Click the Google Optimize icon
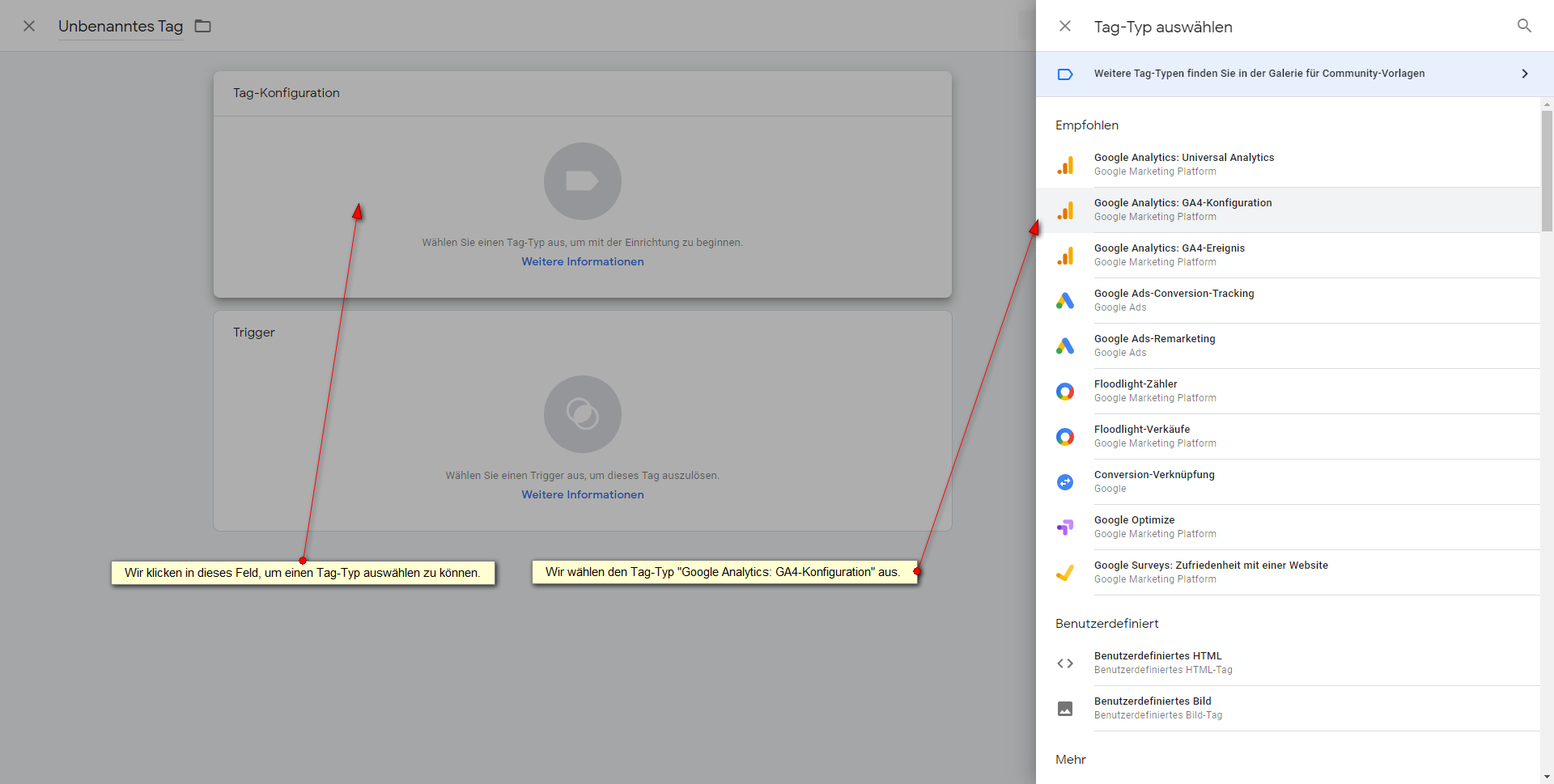1554x784 pixels. [x=1065, y=528]
